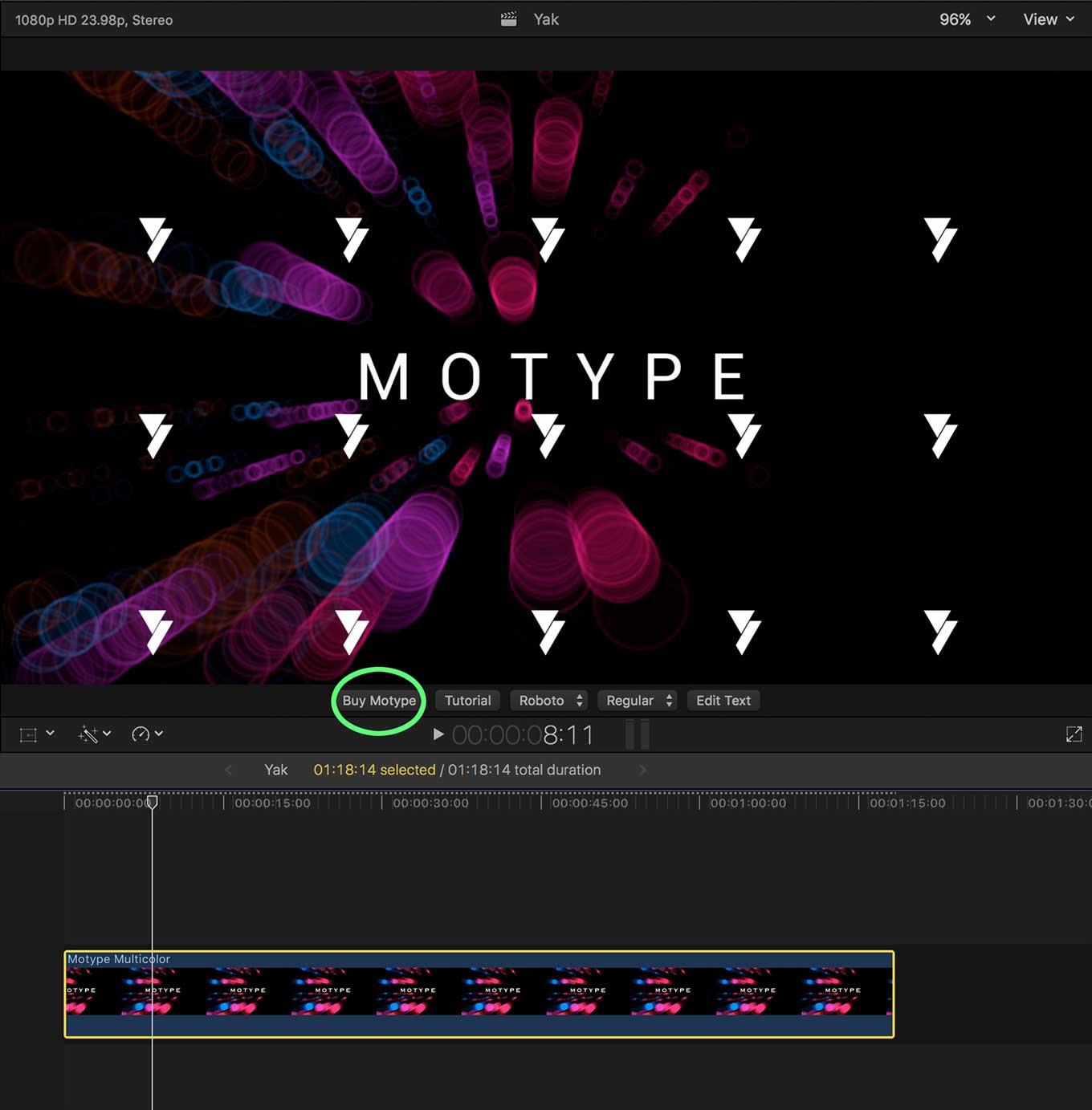The width and height of the screenshot is (1092, 1110).
Task: Click the MOTYPE title text in viewer
Action: coord(553,376)
